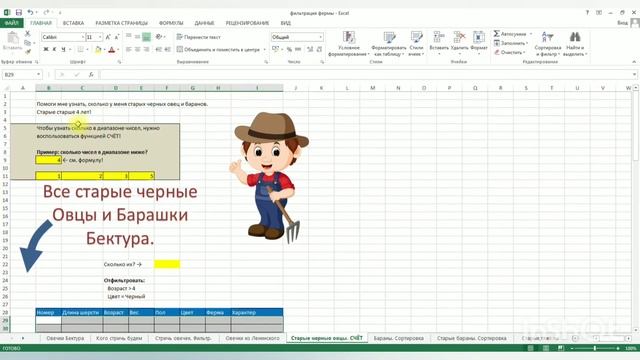
Task: Open the fill color dropdown arrow
Action: click(x=104, y=50)
